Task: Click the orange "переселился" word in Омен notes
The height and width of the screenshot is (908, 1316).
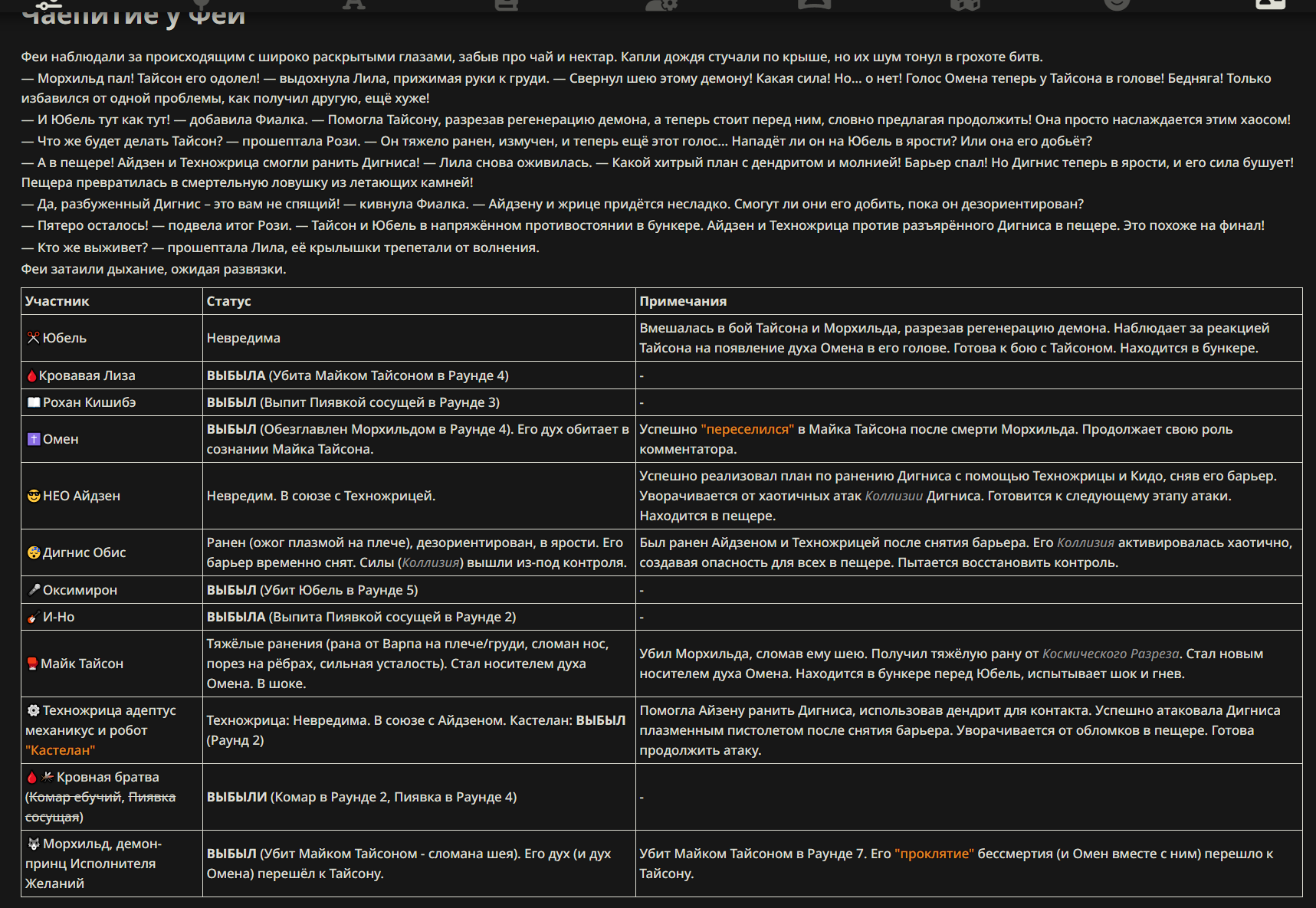Action: click(x=747, y=429)
